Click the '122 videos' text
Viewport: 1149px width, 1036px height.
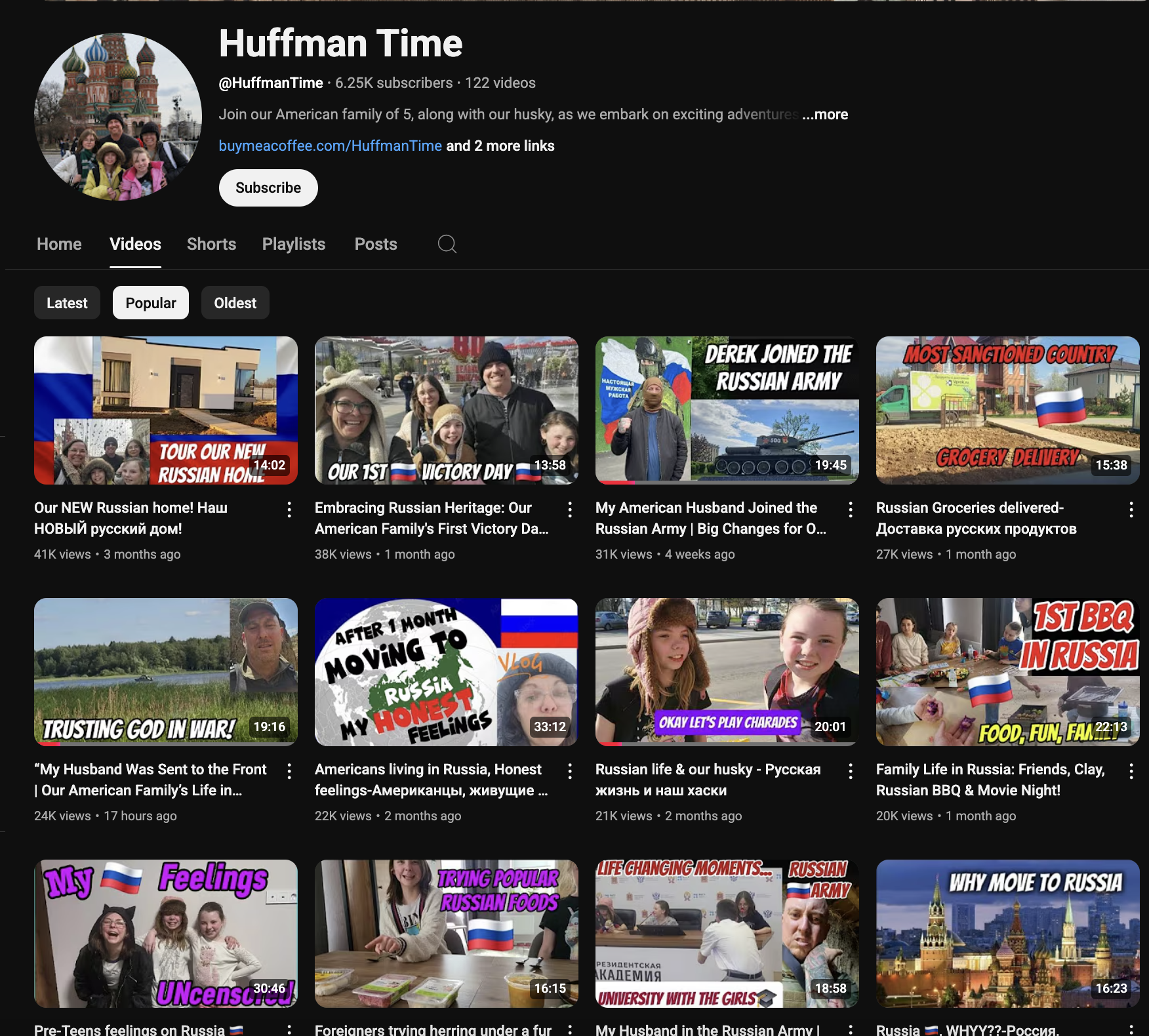[500, 83]
